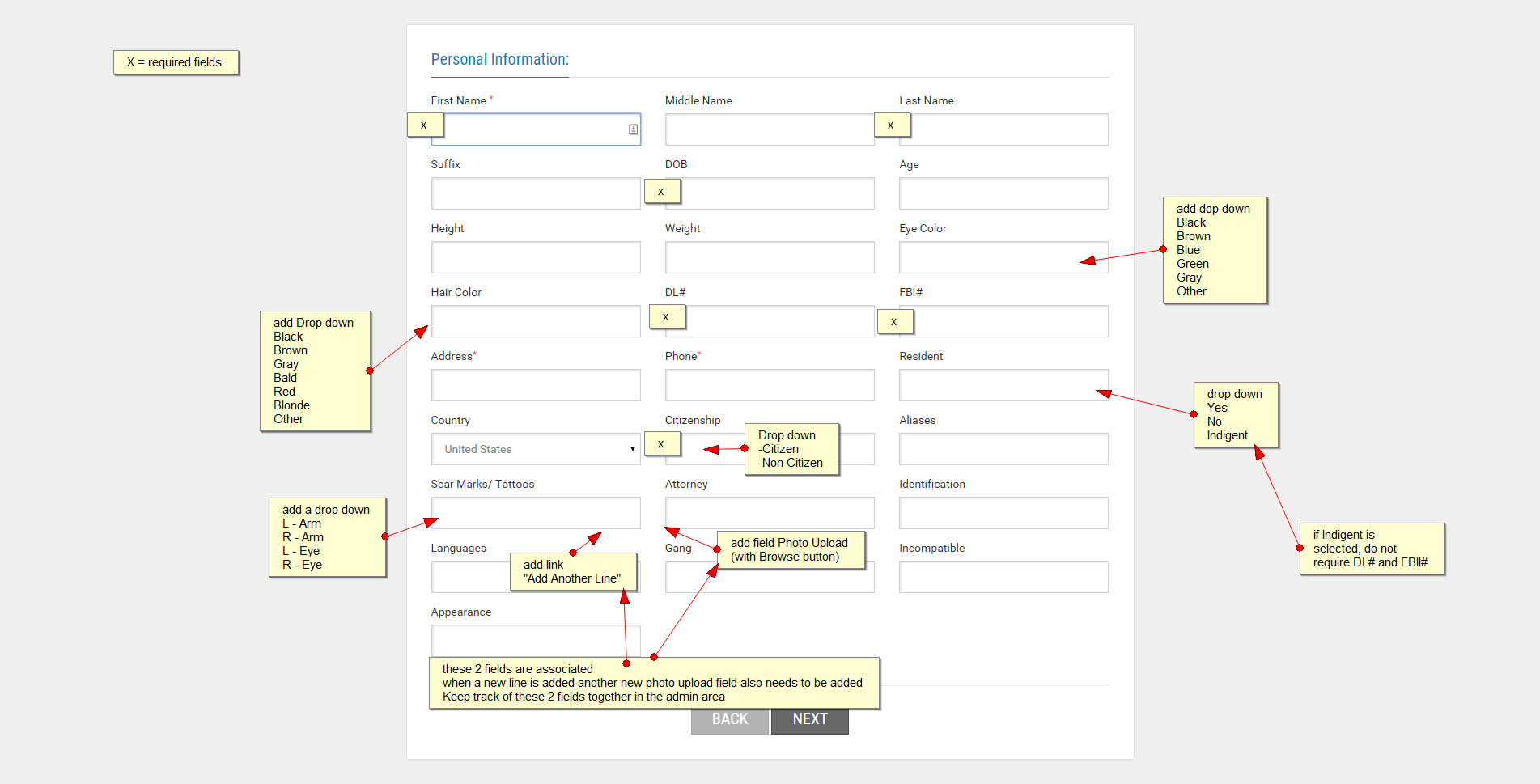Open the Country dropdown showing United States
The width and height of the screenshot is (1540, 784).
pyautogui.click(x=536, y=449)
